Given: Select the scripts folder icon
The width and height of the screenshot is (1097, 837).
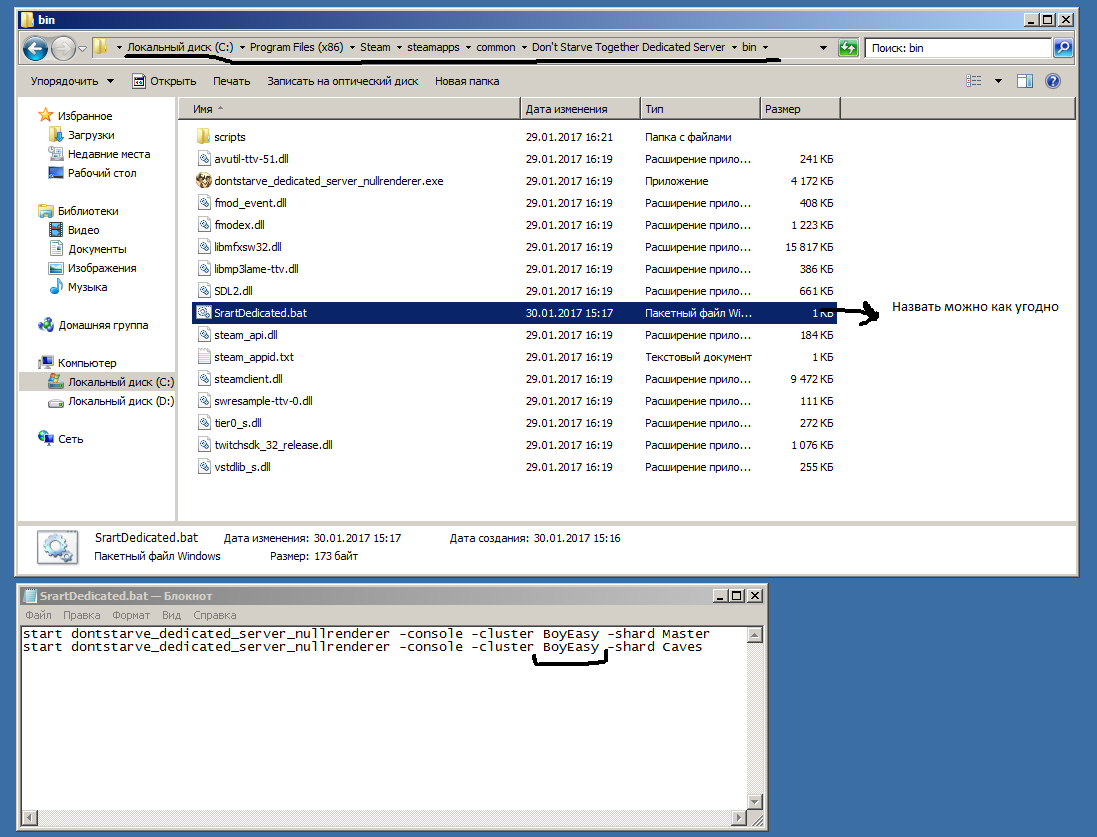Looking at the screenshot, I should click(x=205, y=137).
